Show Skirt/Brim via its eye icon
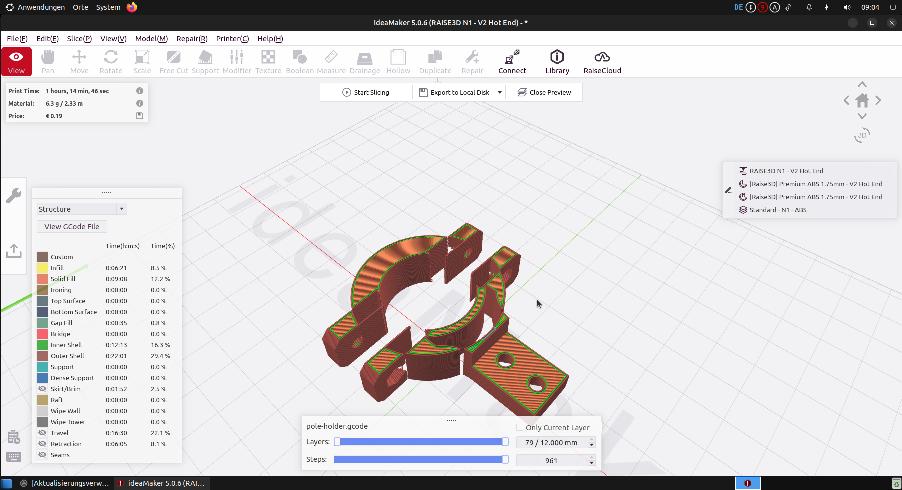The height and width of the screenshot is (490, 902). pyautogui.click(x=42, y=389)
